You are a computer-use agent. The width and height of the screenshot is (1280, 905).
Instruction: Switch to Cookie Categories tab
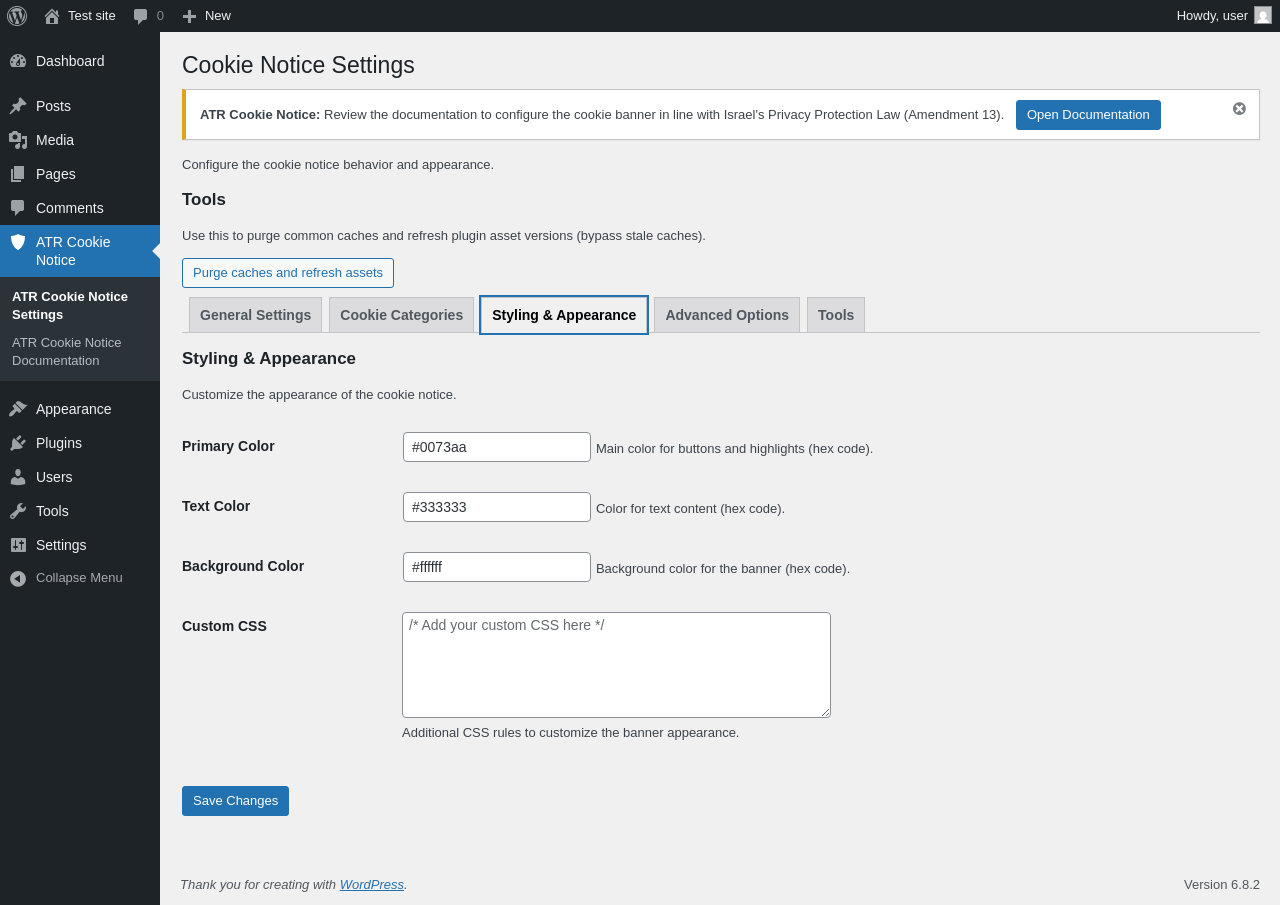tap(401, 315)
